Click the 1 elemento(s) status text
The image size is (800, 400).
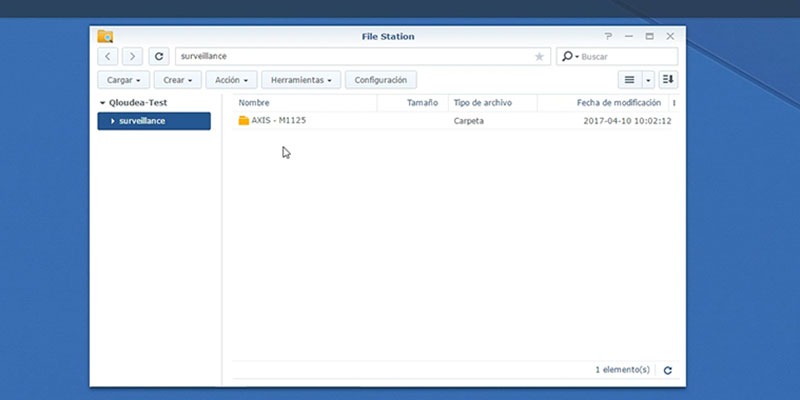[622, 369]
